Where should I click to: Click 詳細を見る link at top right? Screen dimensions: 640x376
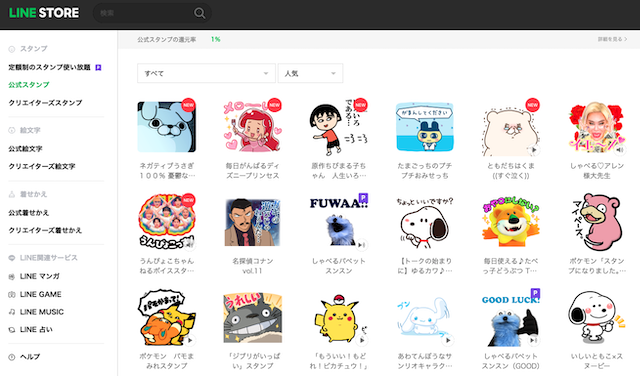[x=612, y=39]
